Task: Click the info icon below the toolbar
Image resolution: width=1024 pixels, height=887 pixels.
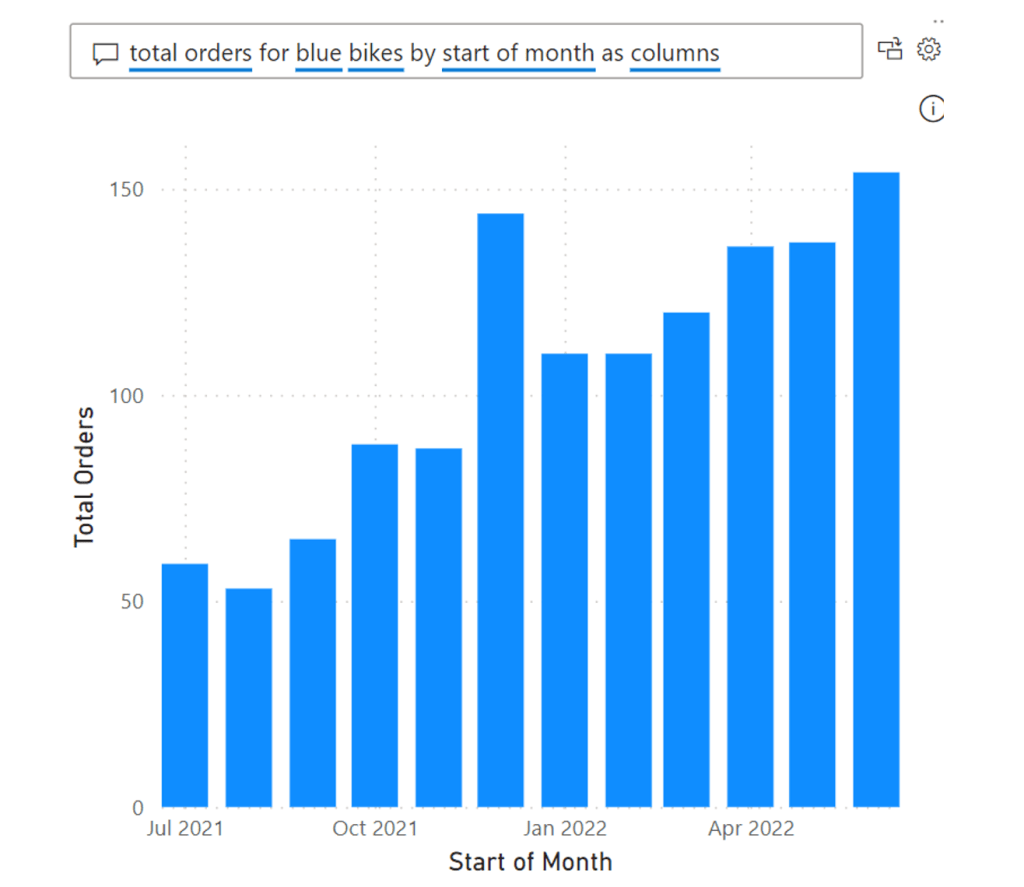Action: point(931,109)
